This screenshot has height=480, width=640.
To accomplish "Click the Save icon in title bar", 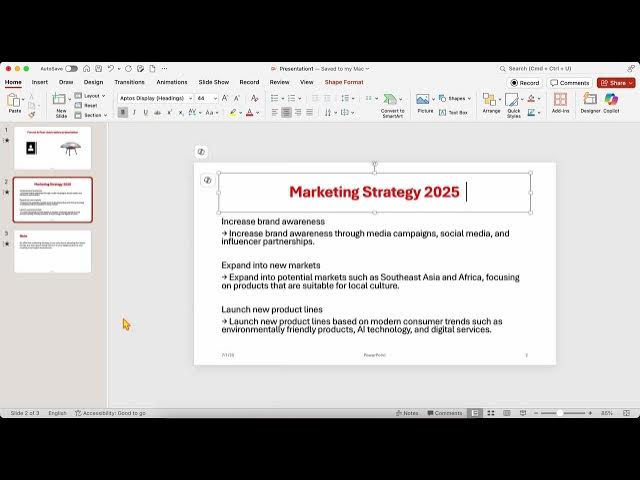I will (x=98, y=69).
